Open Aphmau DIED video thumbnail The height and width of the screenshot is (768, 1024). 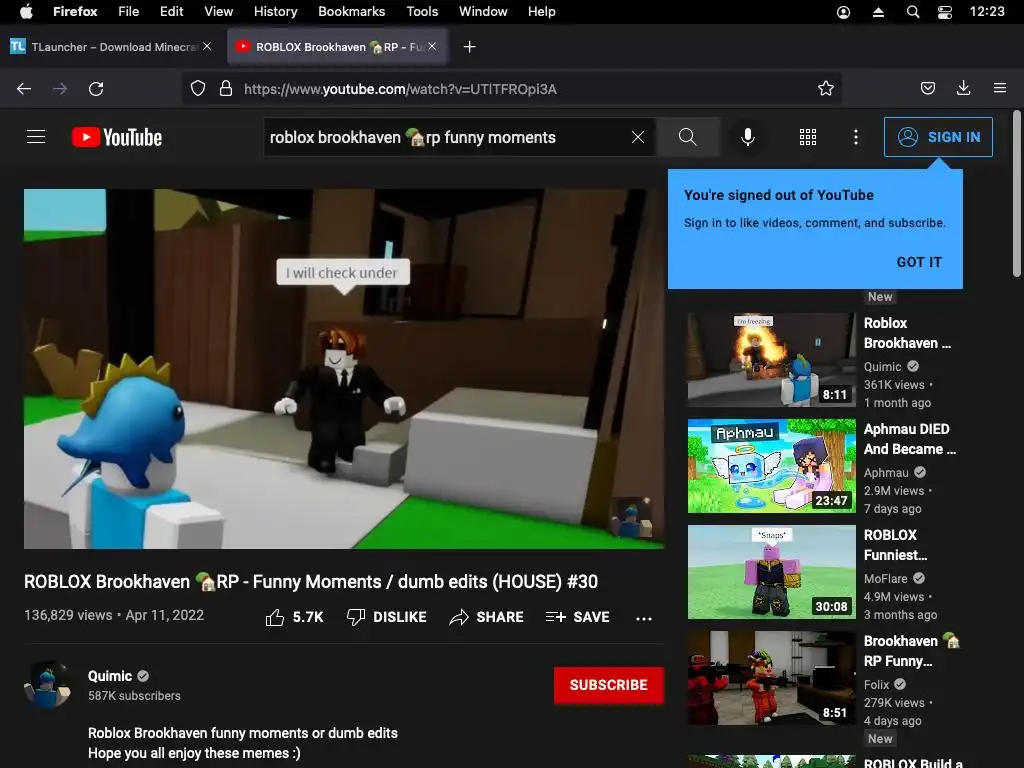click(x=771, y=466)
